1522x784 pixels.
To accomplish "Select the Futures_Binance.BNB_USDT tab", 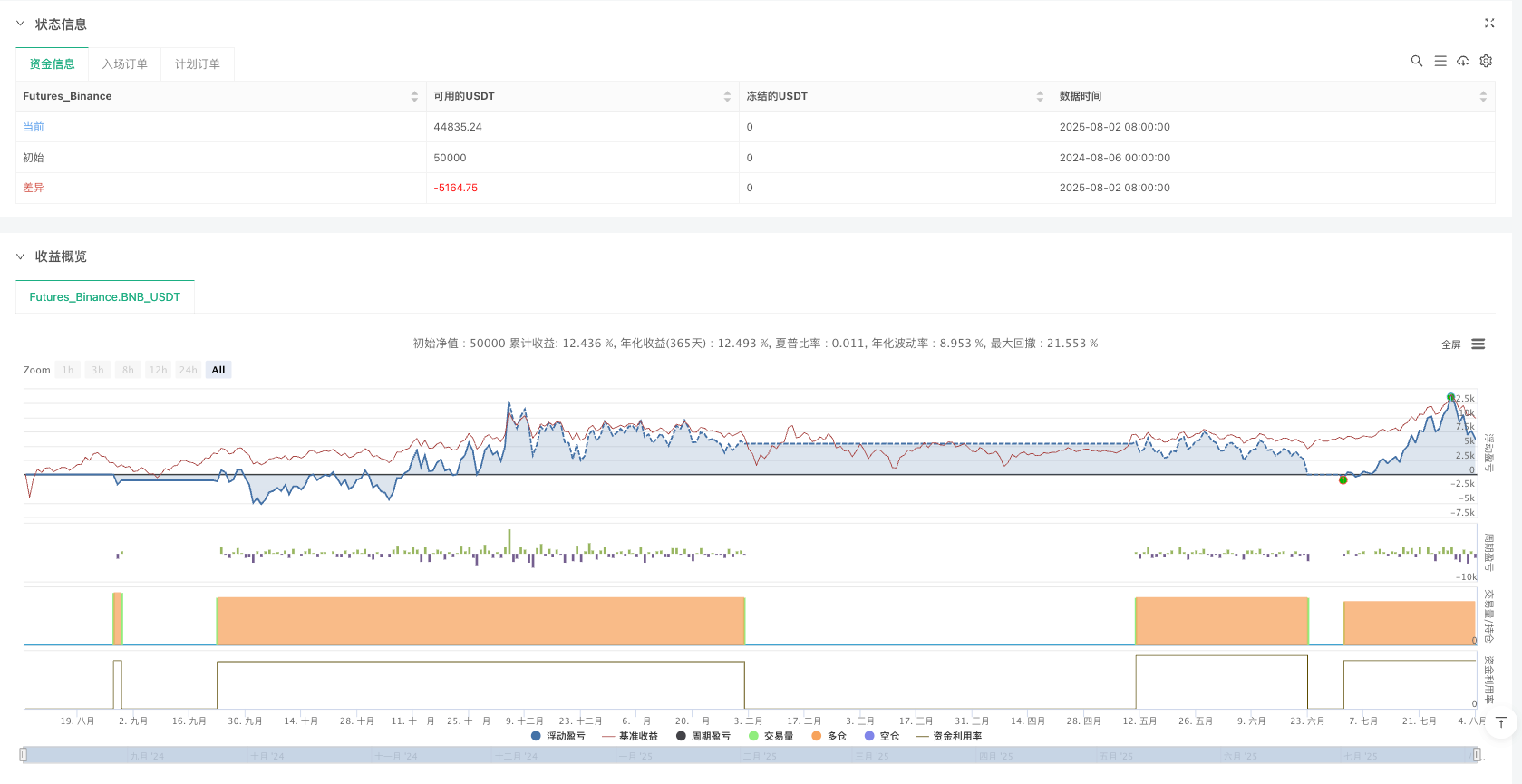I will click(104, 297).
